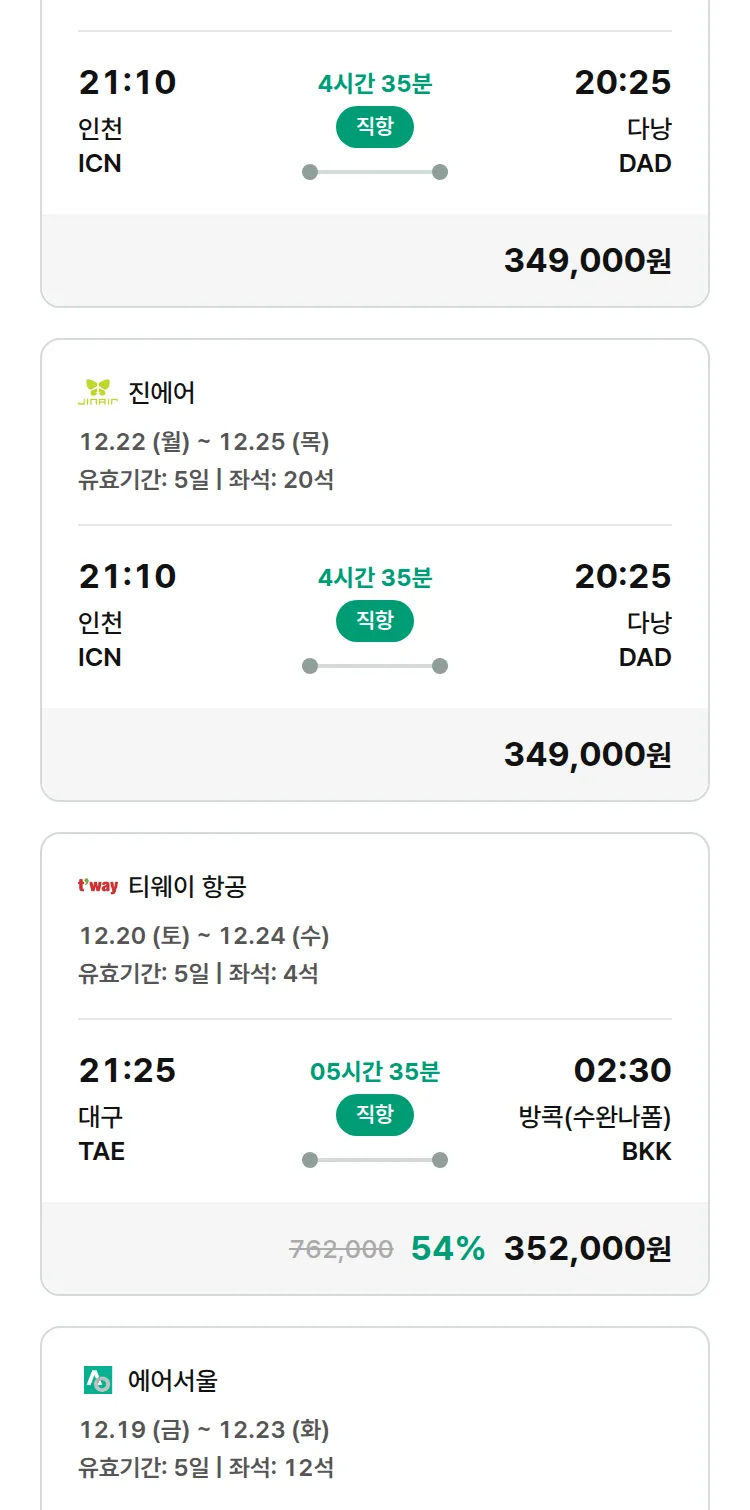Click the Jin Air 유효기간 5일, 좌석 20석 line

click(206, 479)
